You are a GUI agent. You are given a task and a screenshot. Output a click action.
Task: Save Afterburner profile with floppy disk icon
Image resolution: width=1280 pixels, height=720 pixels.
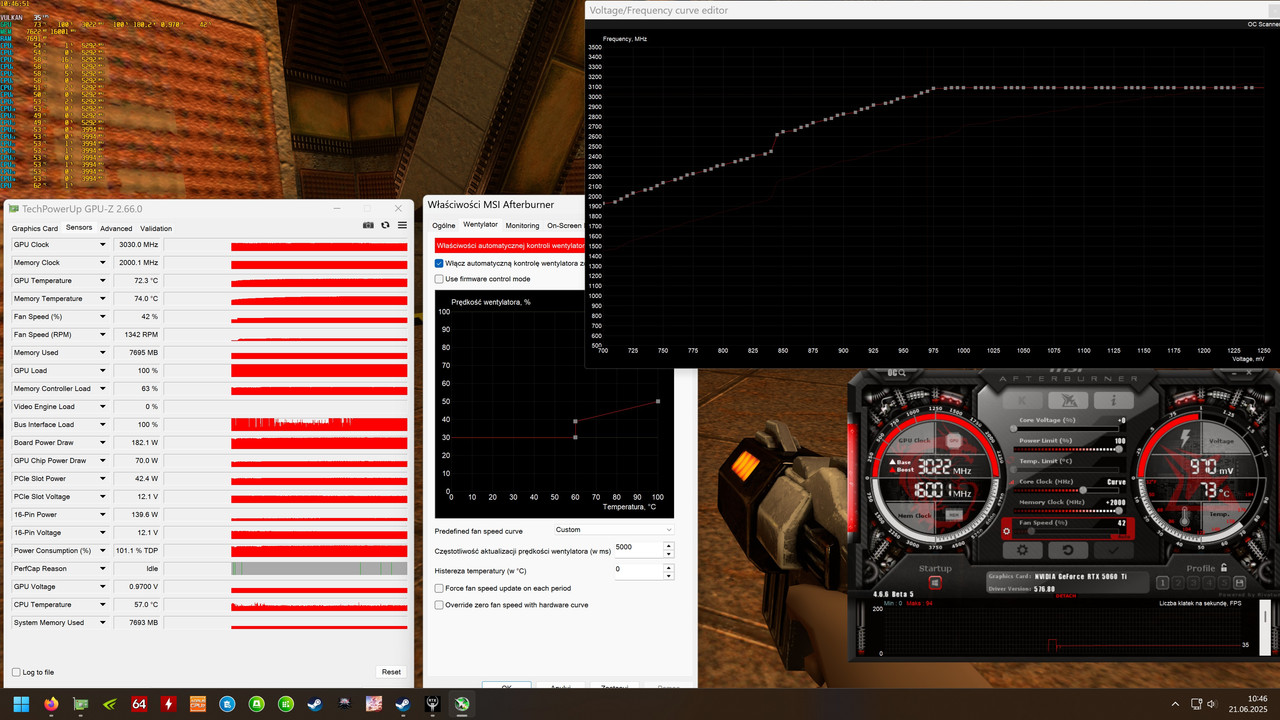[1238, 583]
